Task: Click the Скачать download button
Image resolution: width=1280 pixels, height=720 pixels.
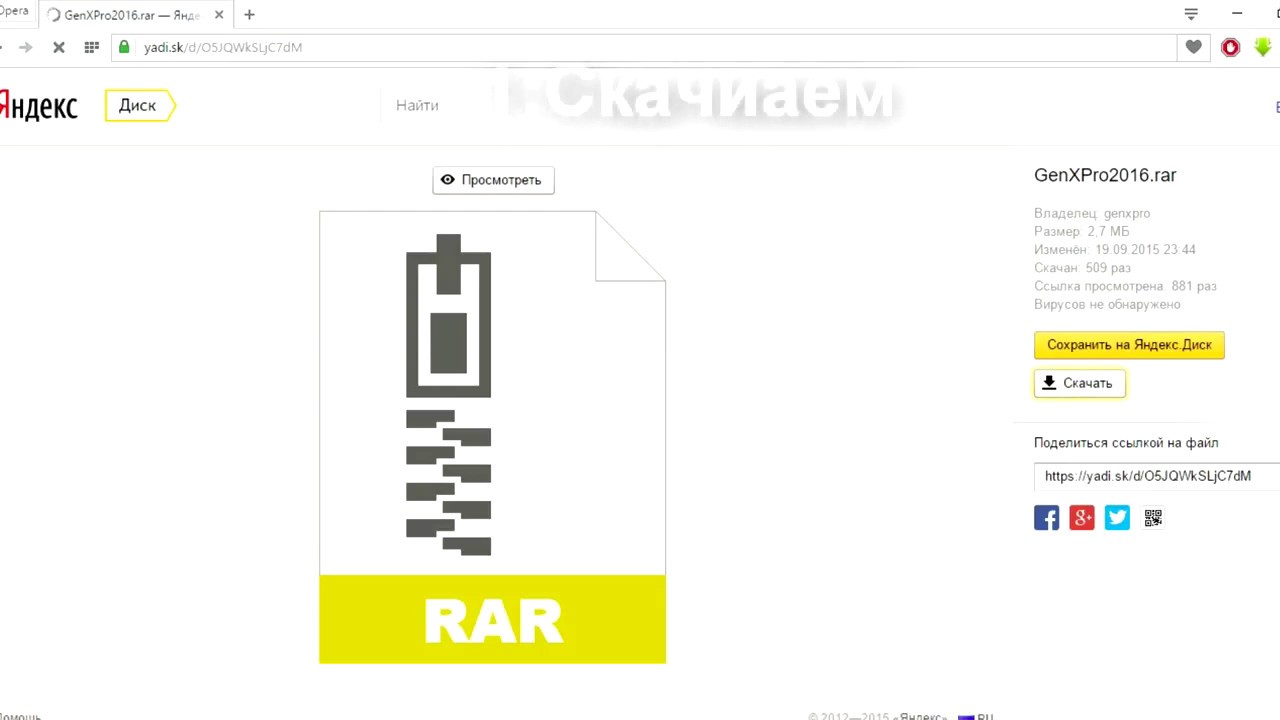Action: point(1080,383)
